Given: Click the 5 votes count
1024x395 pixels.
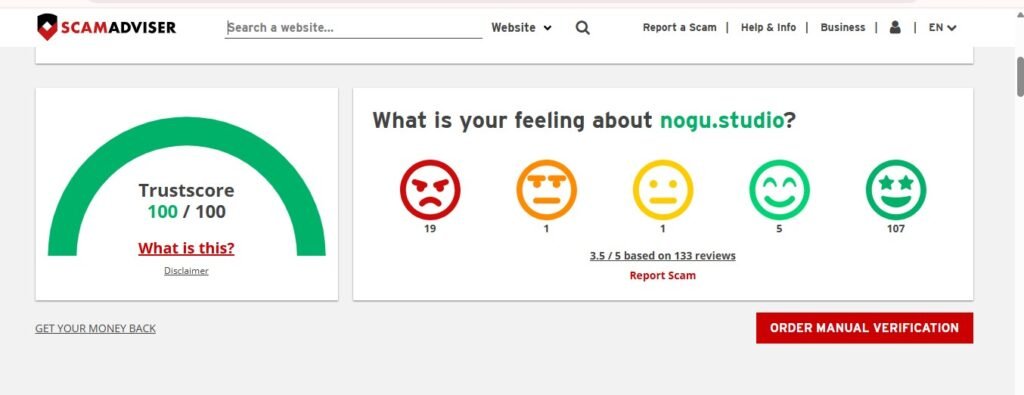Looking at the screenshot, I should tap(779, 229).
